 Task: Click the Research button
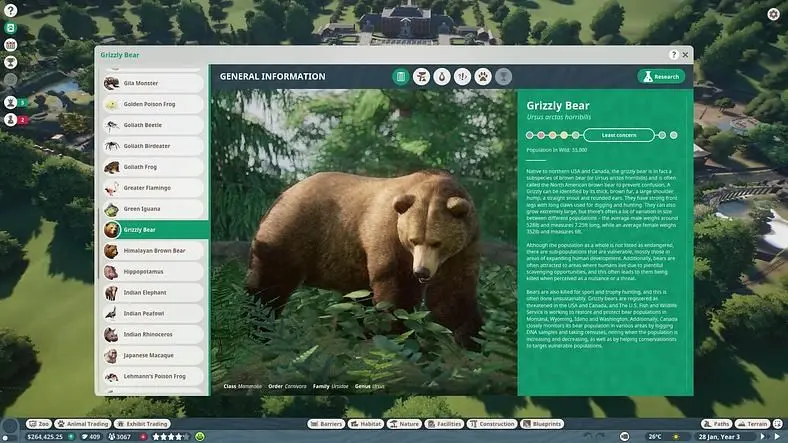point(661,76)
